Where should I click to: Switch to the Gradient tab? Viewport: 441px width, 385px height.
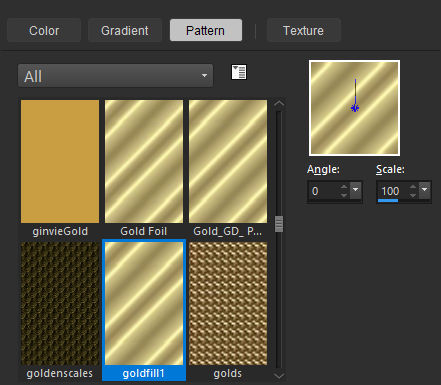tap(125, 30)
